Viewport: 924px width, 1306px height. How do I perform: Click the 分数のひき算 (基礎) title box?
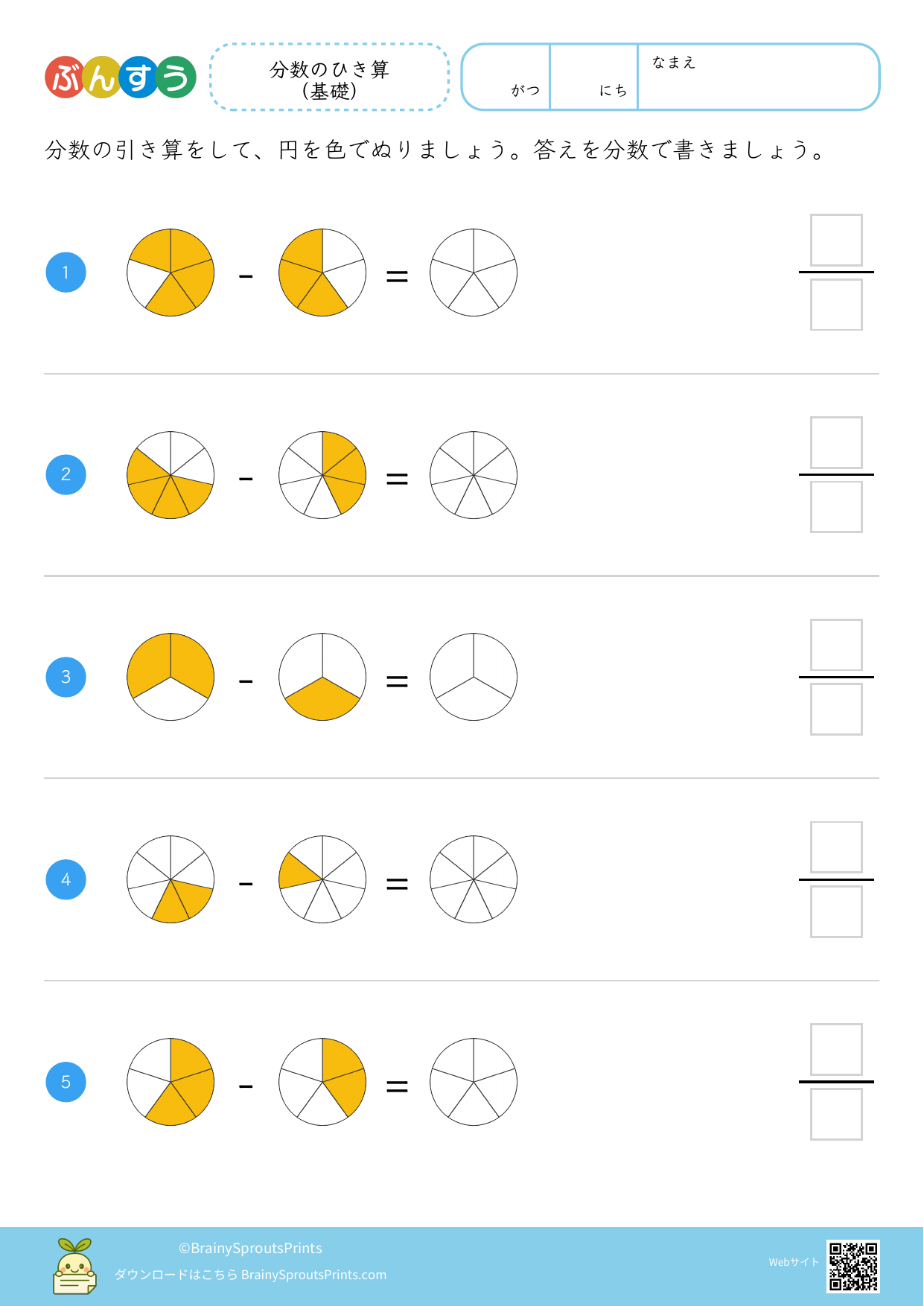pos(330,77)
